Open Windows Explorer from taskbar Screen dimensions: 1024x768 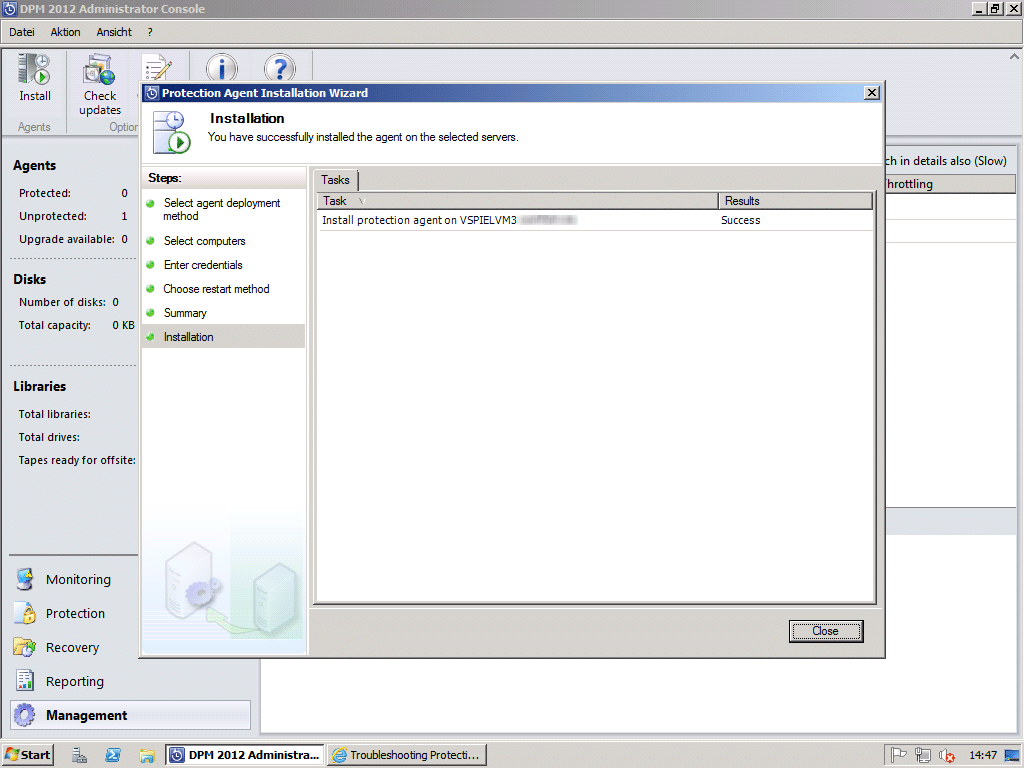(x=146, y=755)
